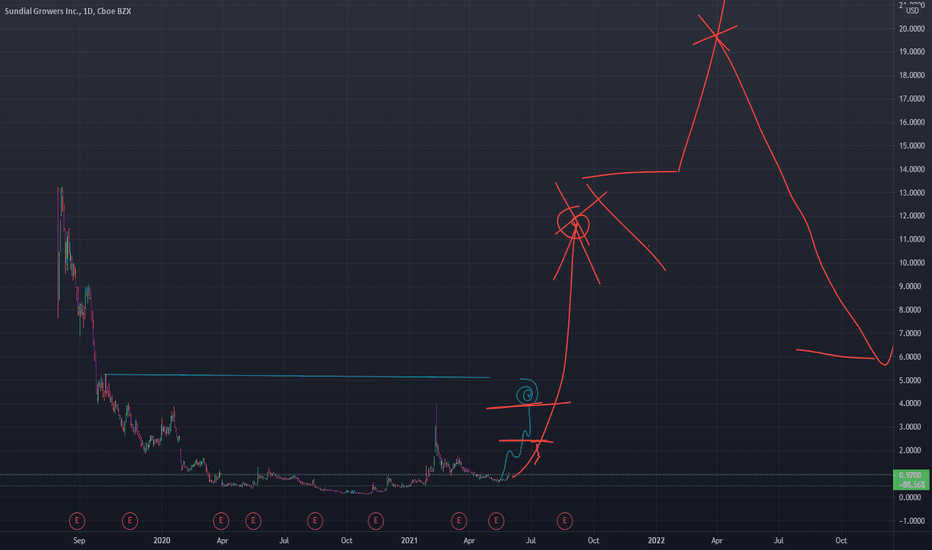
Task: Click the 13.0000 price axis label
Action: click(x=912, y=193)
